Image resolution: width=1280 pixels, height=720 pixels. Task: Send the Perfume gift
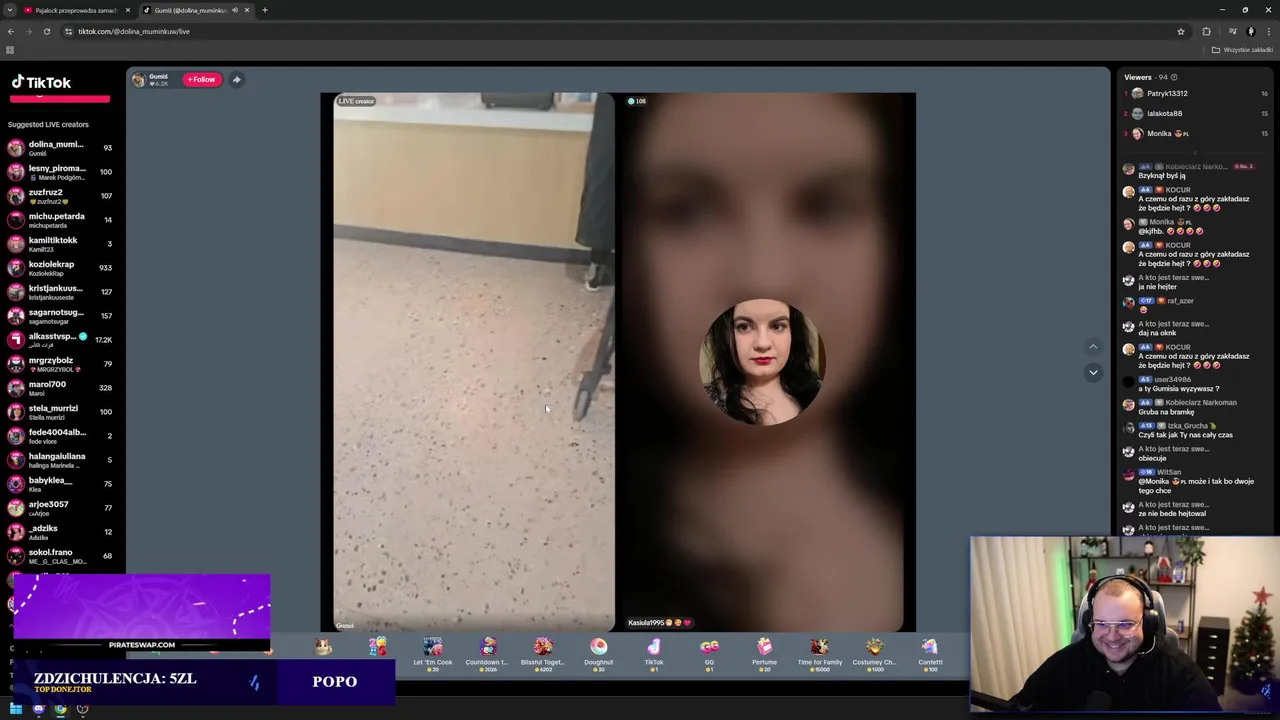pos(764,653)
